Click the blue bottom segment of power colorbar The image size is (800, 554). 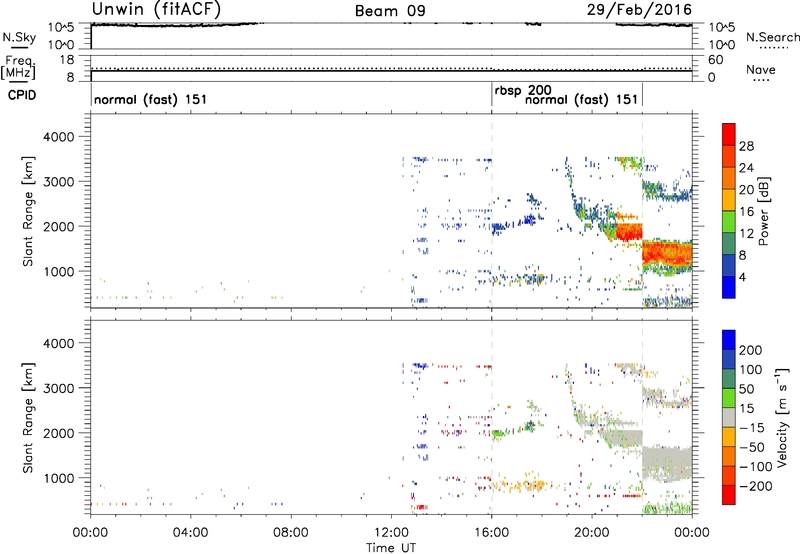(729, 287)
